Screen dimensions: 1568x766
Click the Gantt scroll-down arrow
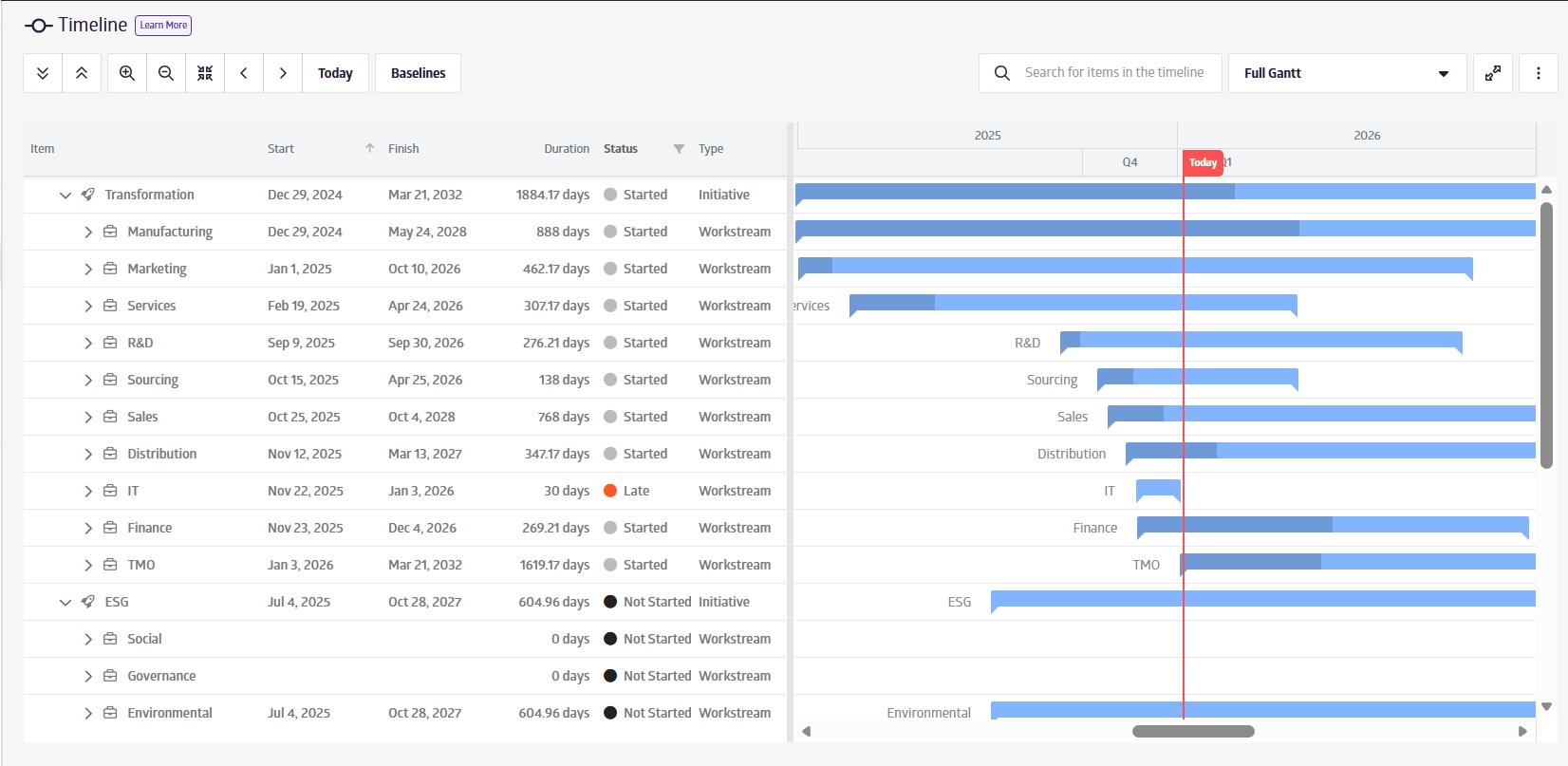coord(1546,706)
